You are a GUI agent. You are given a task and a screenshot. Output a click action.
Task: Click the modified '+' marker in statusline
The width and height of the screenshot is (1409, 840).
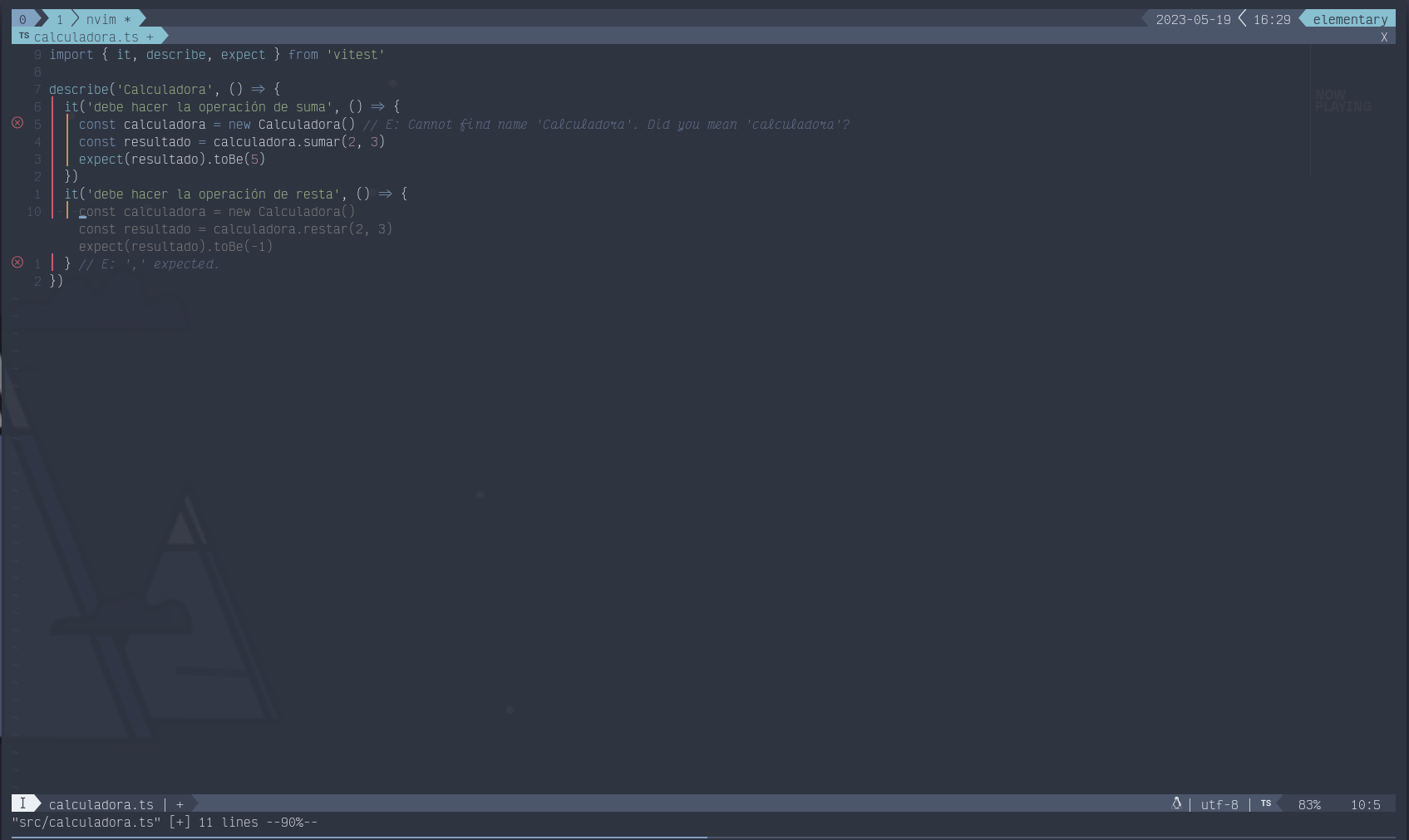pyautogui.click(x=180, y=804)
